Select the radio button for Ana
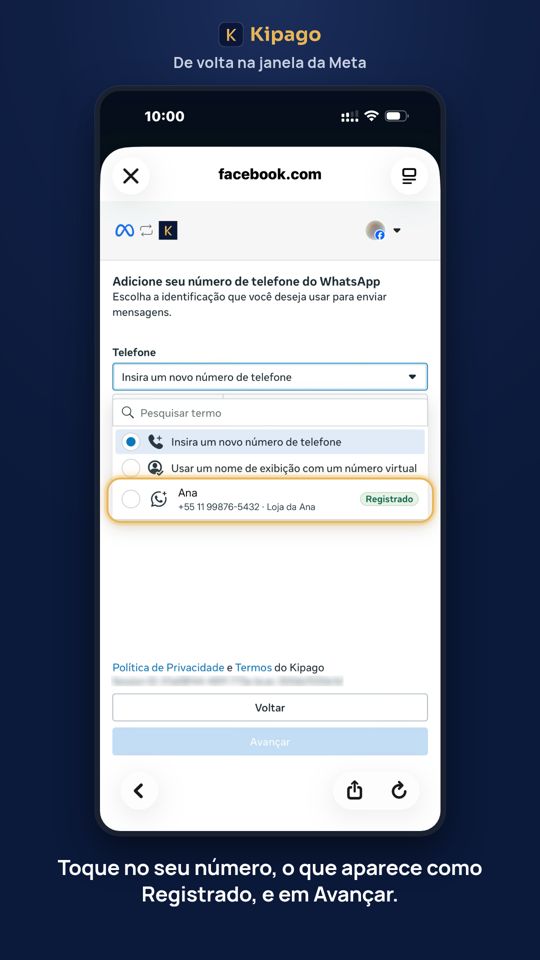Image resolution: width=540 pixels, height=960 pixels. point(130,500)
